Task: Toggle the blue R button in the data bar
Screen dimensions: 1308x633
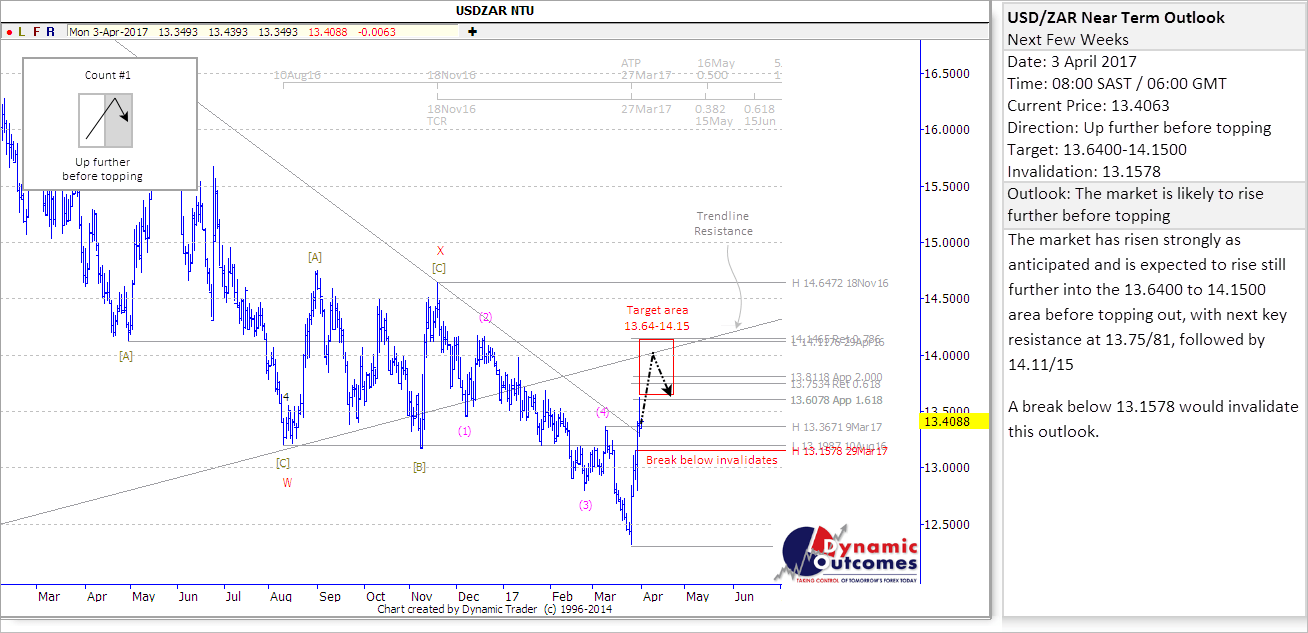Action: click(51, 32)
